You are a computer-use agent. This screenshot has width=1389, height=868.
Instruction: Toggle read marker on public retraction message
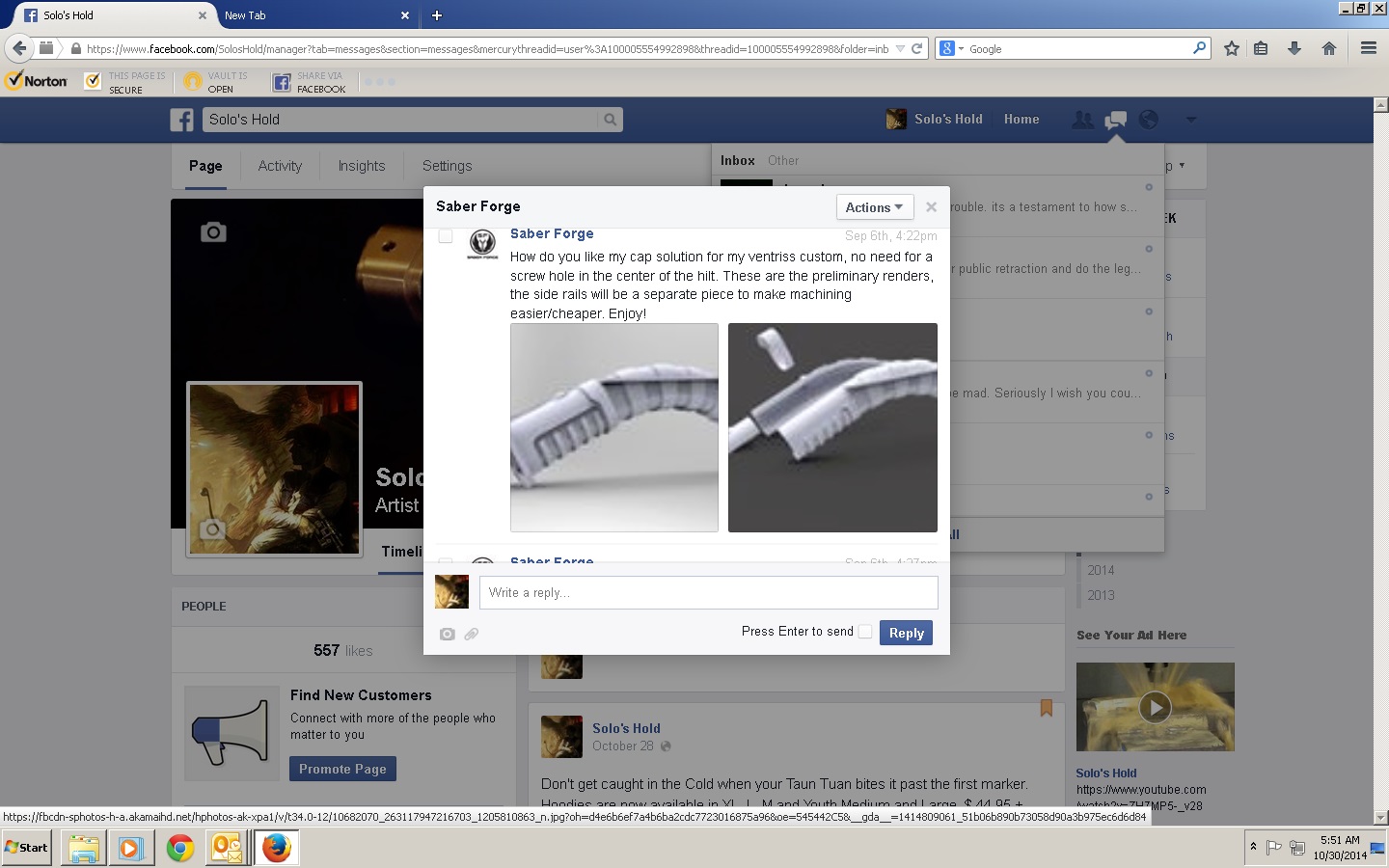pyautogui.click(x=1149, y=249)
